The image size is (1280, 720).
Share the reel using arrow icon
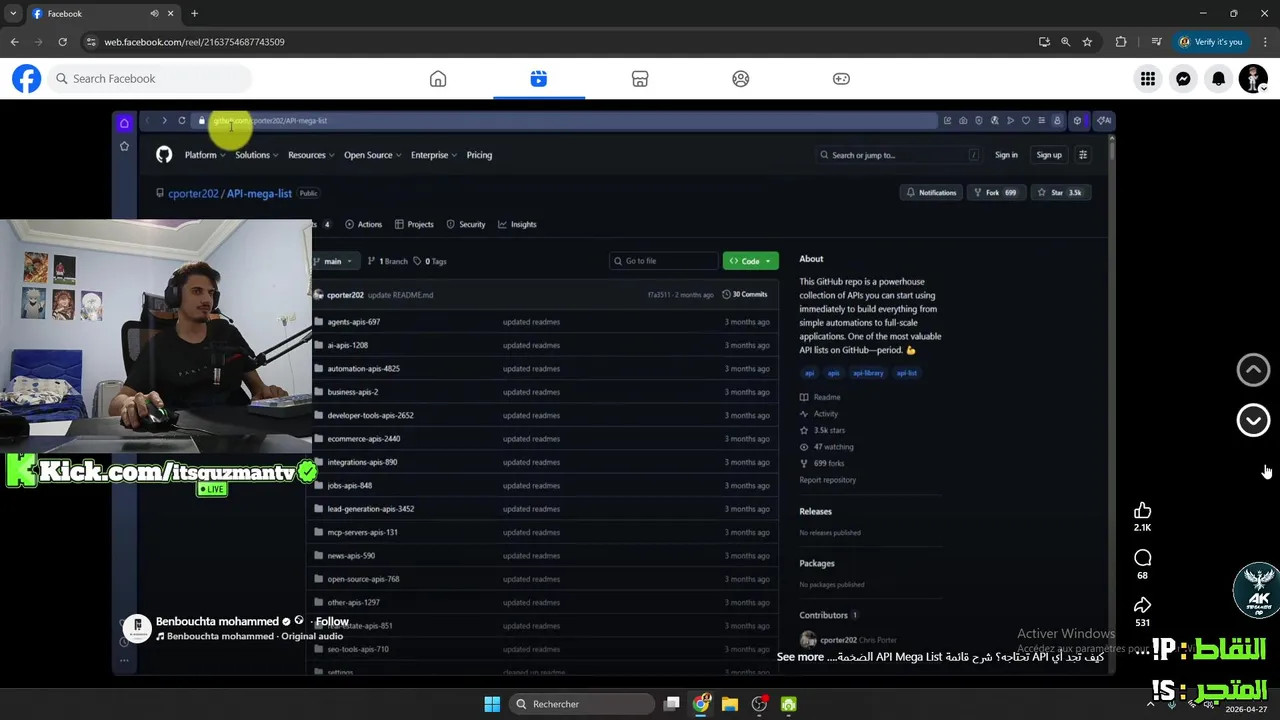point(1142,605)
